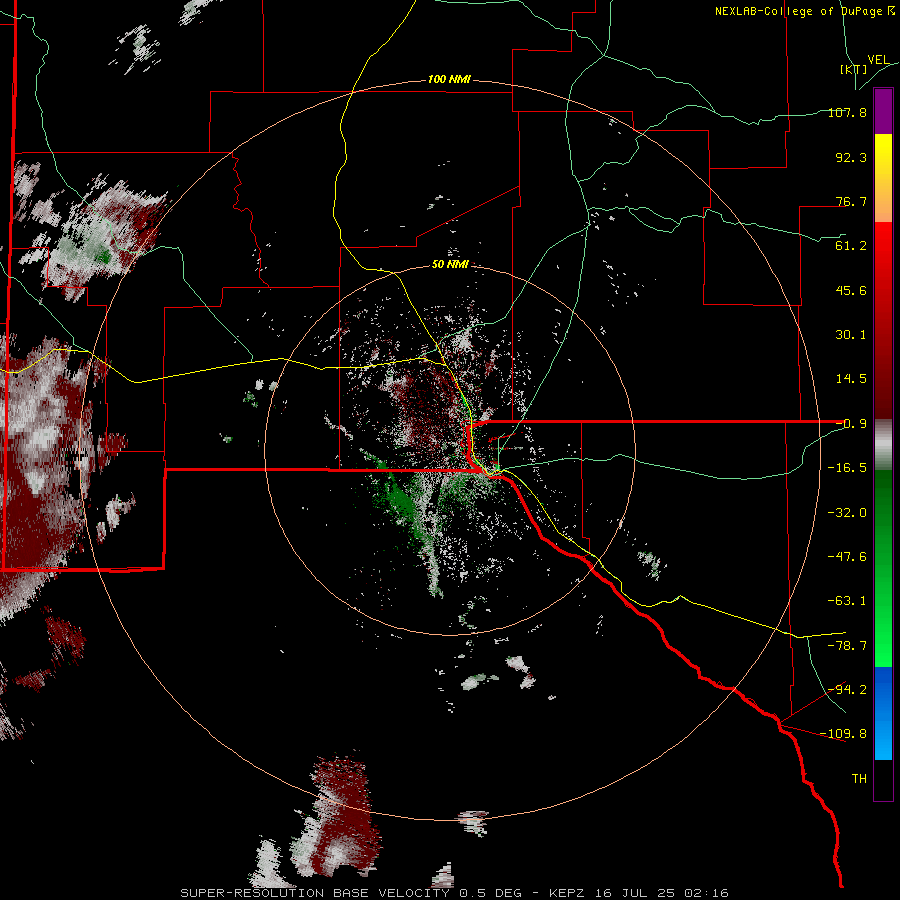The height and width of the screenshot is (900, 900).
Task: Click the TH legend label
Action: point(859,779)
